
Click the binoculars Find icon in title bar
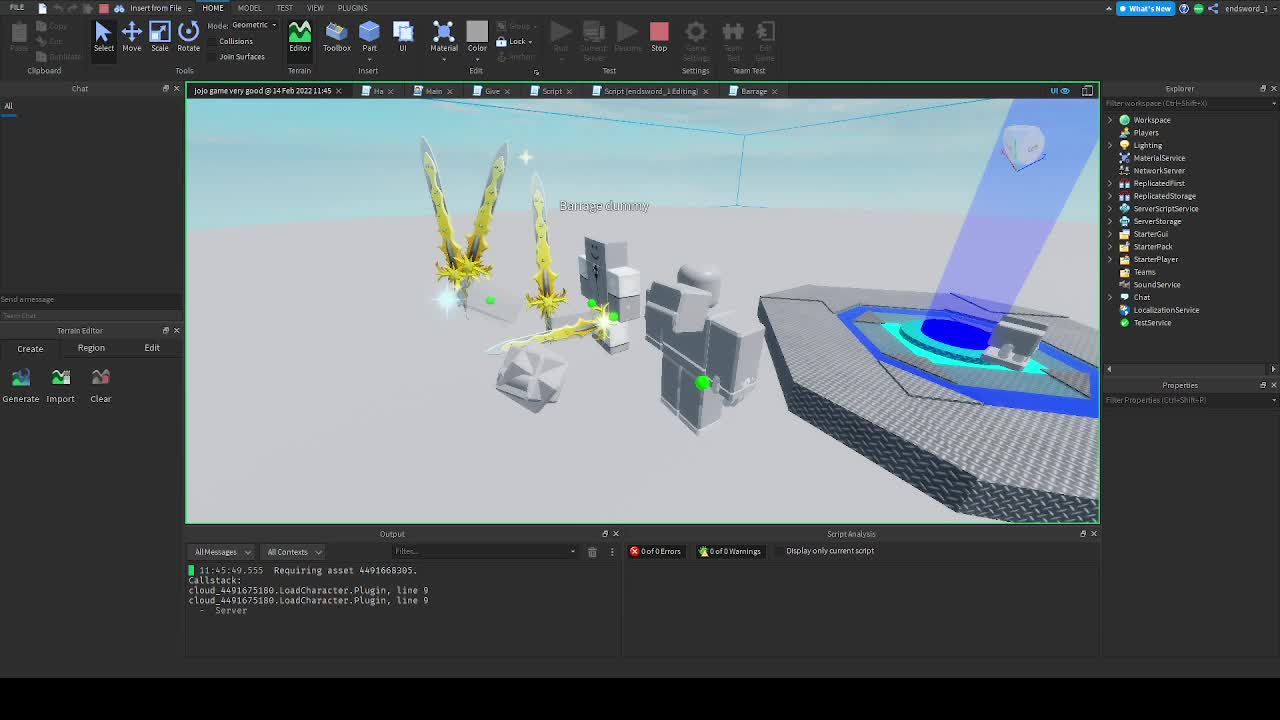pyautogui.click(x=119, y=8)
